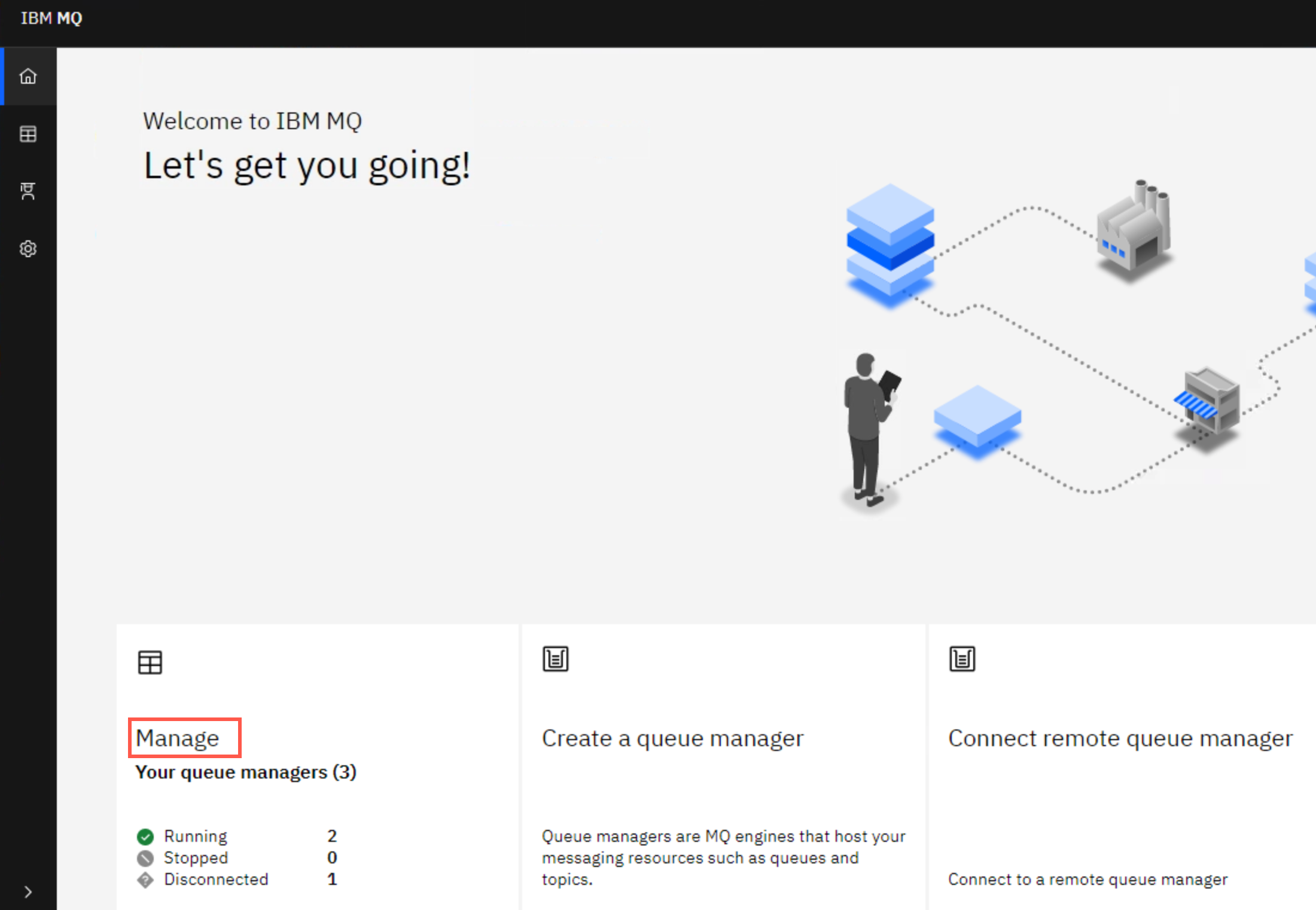Select 'Your queue managers (3)' text
This screenshot has height=910, width=1316.
(x=246, y=772)
